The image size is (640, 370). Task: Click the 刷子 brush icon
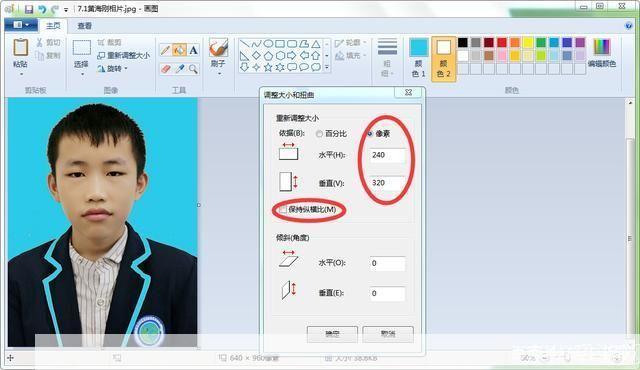[218, 48]
